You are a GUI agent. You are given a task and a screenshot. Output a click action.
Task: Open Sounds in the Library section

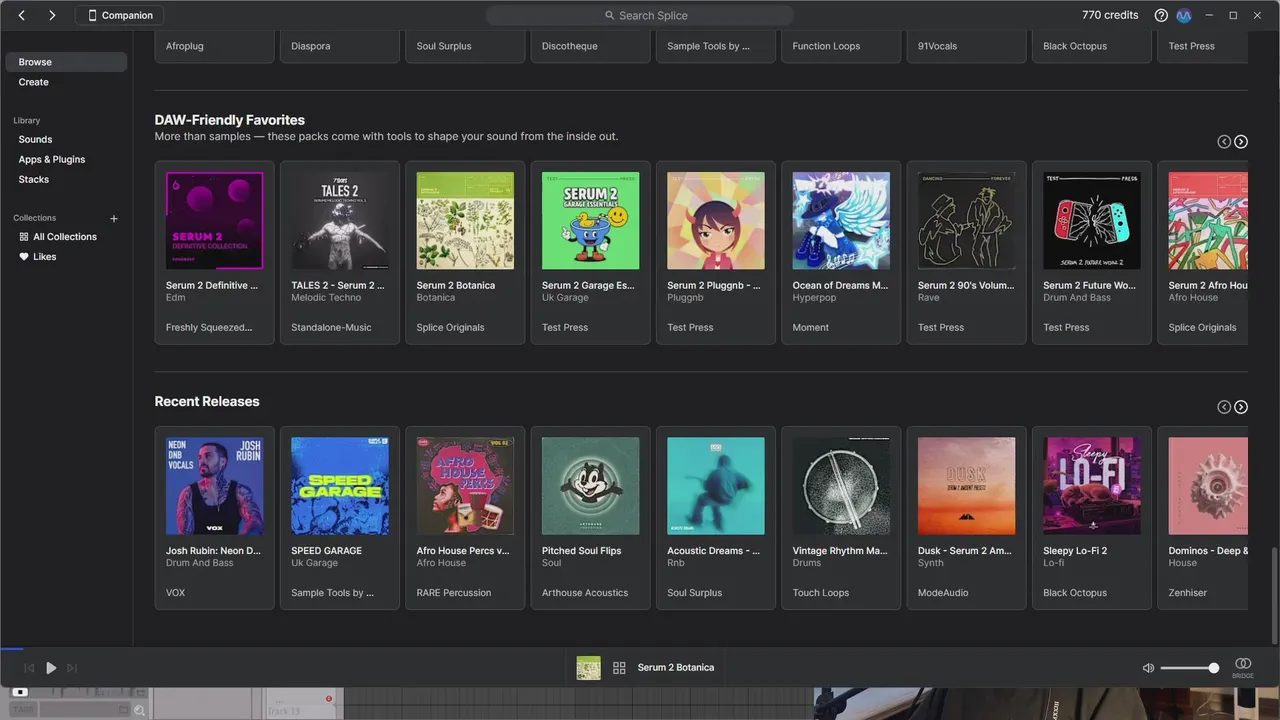coord(35,139)
